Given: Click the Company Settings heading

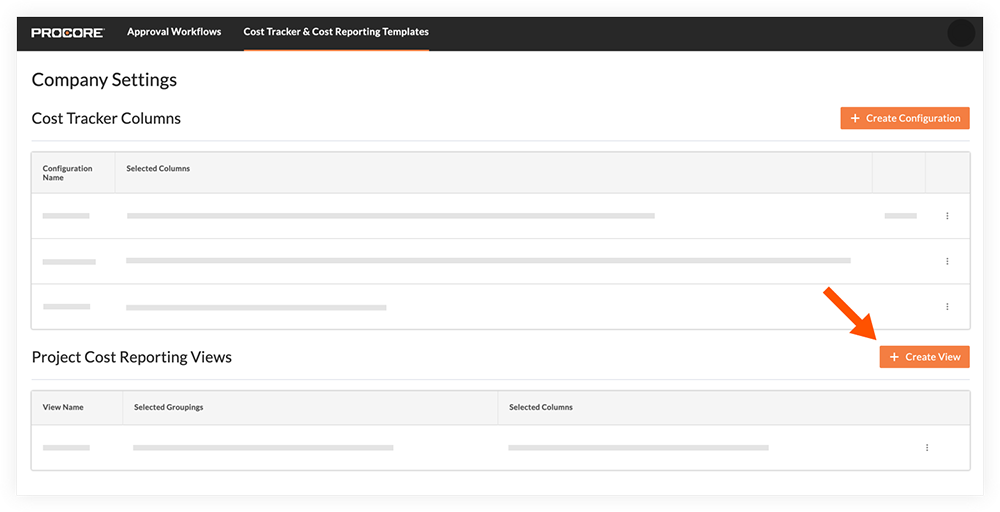Looking at the screenshot, I should (x=104, y=80).
